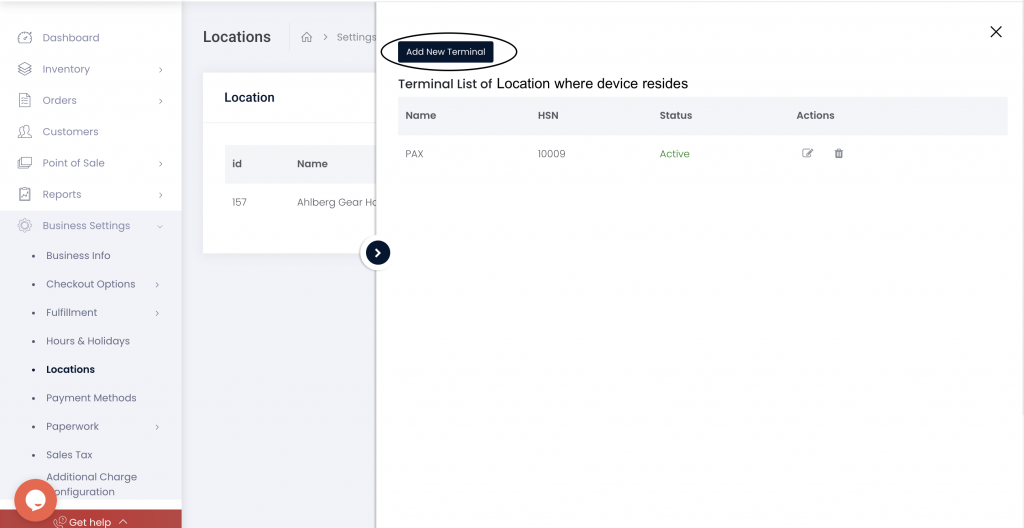Select the Sales Tax menu item
Screen dimensions: 1024x528
tap(69, 455)
